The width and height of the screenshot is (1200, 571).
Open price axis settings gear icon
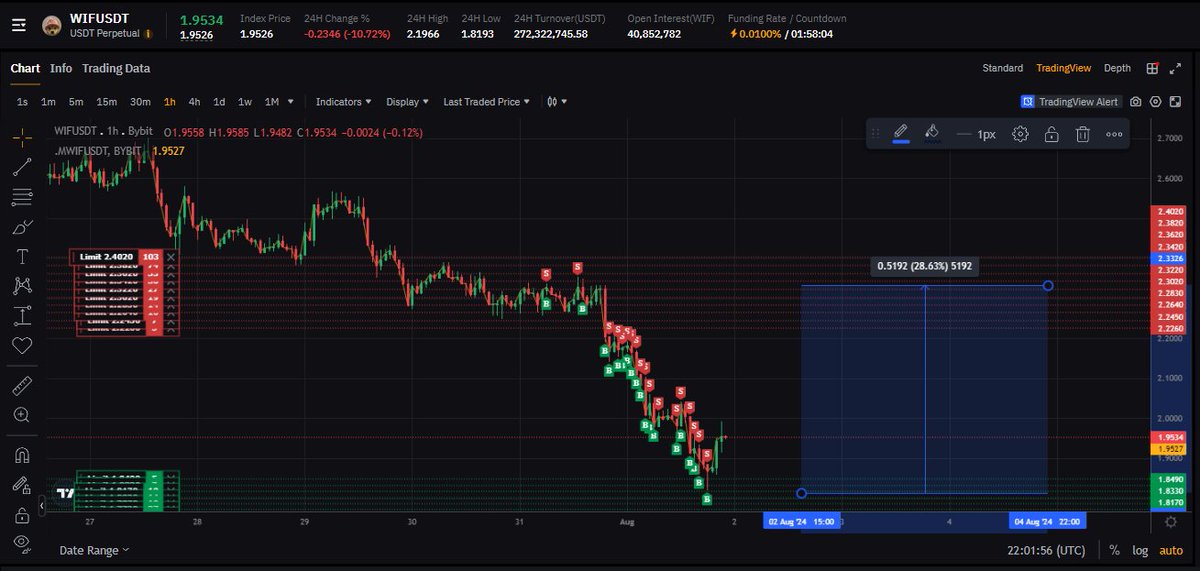(x=1171, y=521)
